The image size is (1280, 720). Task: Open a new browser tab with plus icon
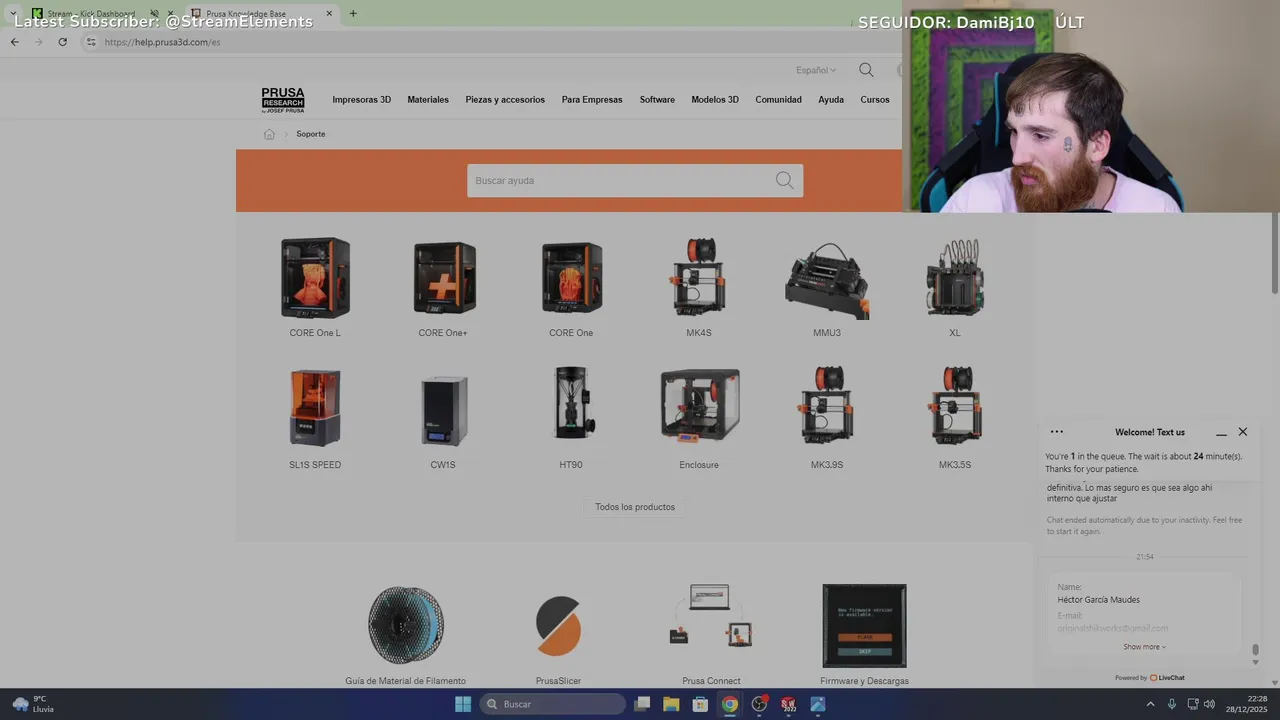click(x=353, y=14)
